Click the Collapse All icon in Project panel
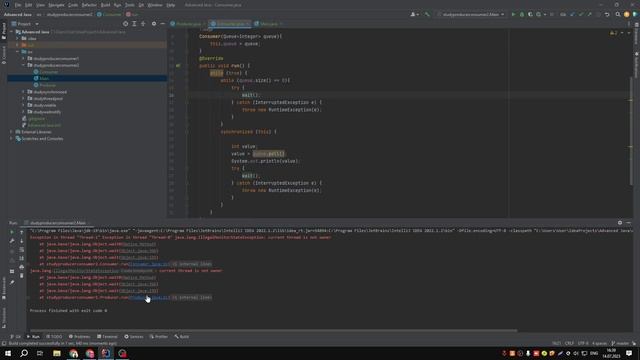Viewport: 640px width, 360px height. (x=143, y=24)
